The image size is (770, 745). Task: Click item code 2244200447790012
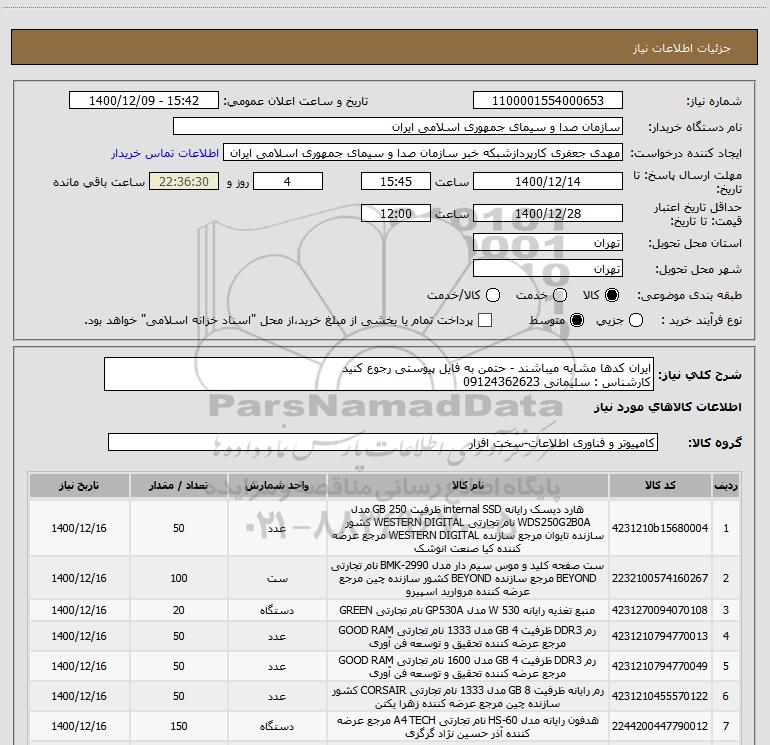[x=660, y=726]
